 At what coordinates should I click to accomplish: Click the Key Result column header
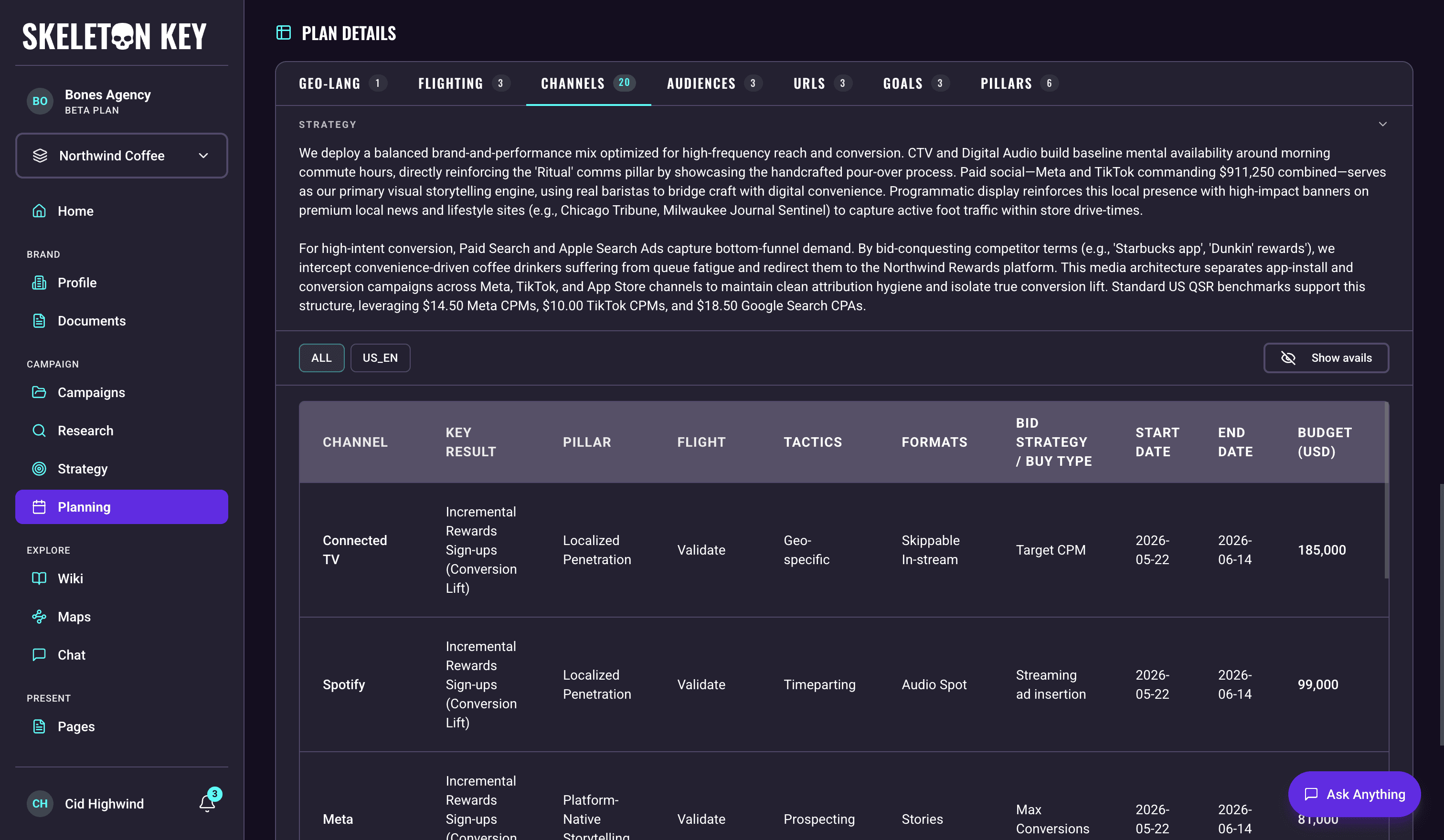point(471,442)
